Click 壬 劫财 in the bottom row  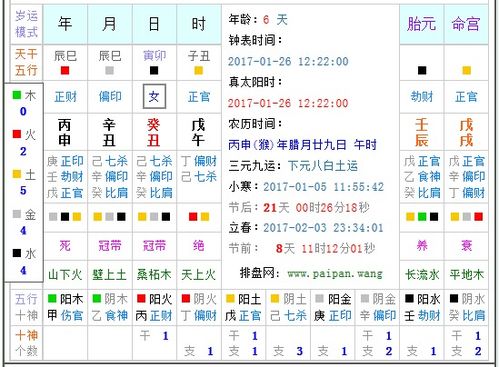click(x=422, y=315)
